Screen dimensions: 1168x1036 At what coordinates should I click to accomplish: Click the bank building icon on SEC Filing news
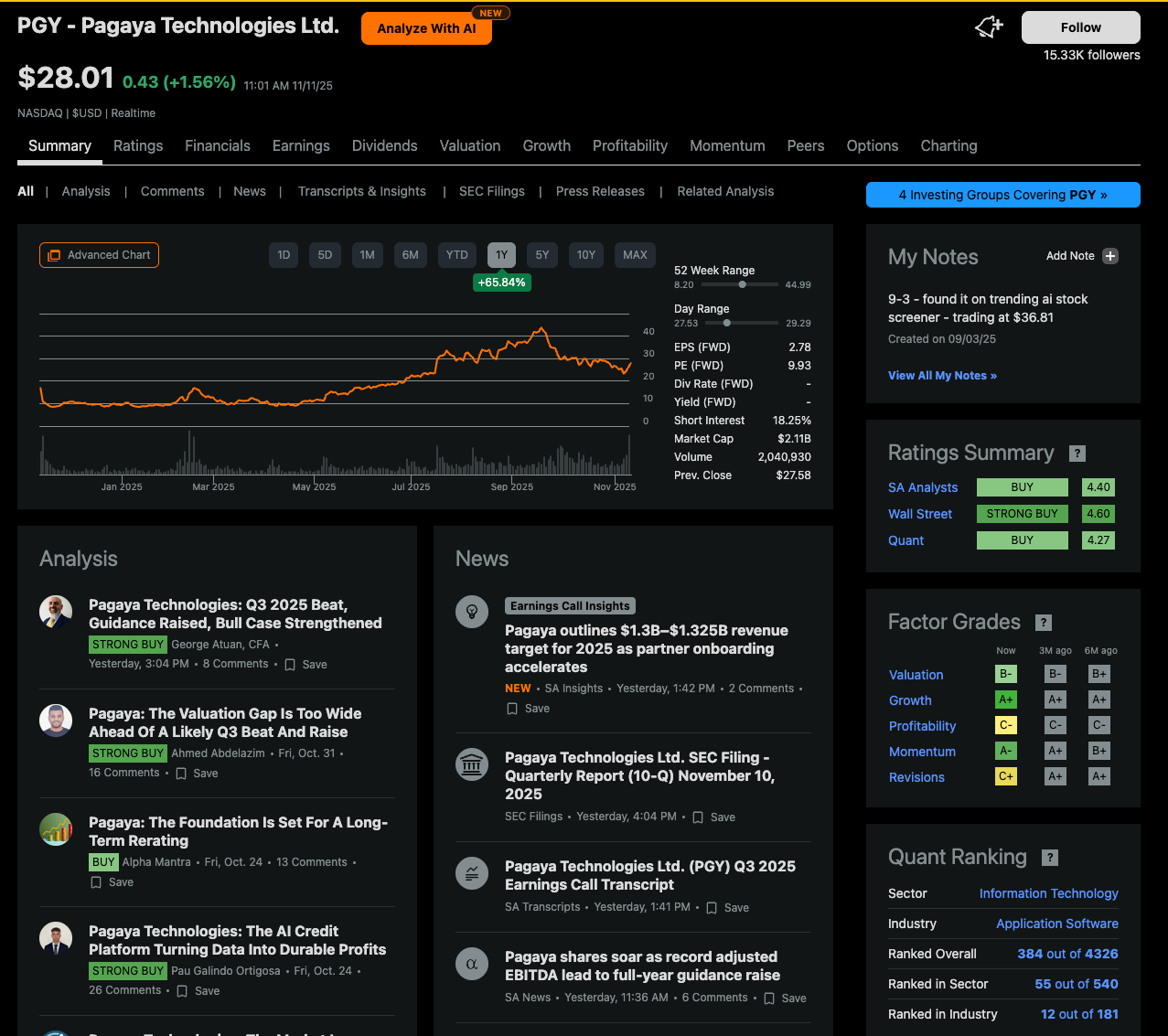coord(472,764)
